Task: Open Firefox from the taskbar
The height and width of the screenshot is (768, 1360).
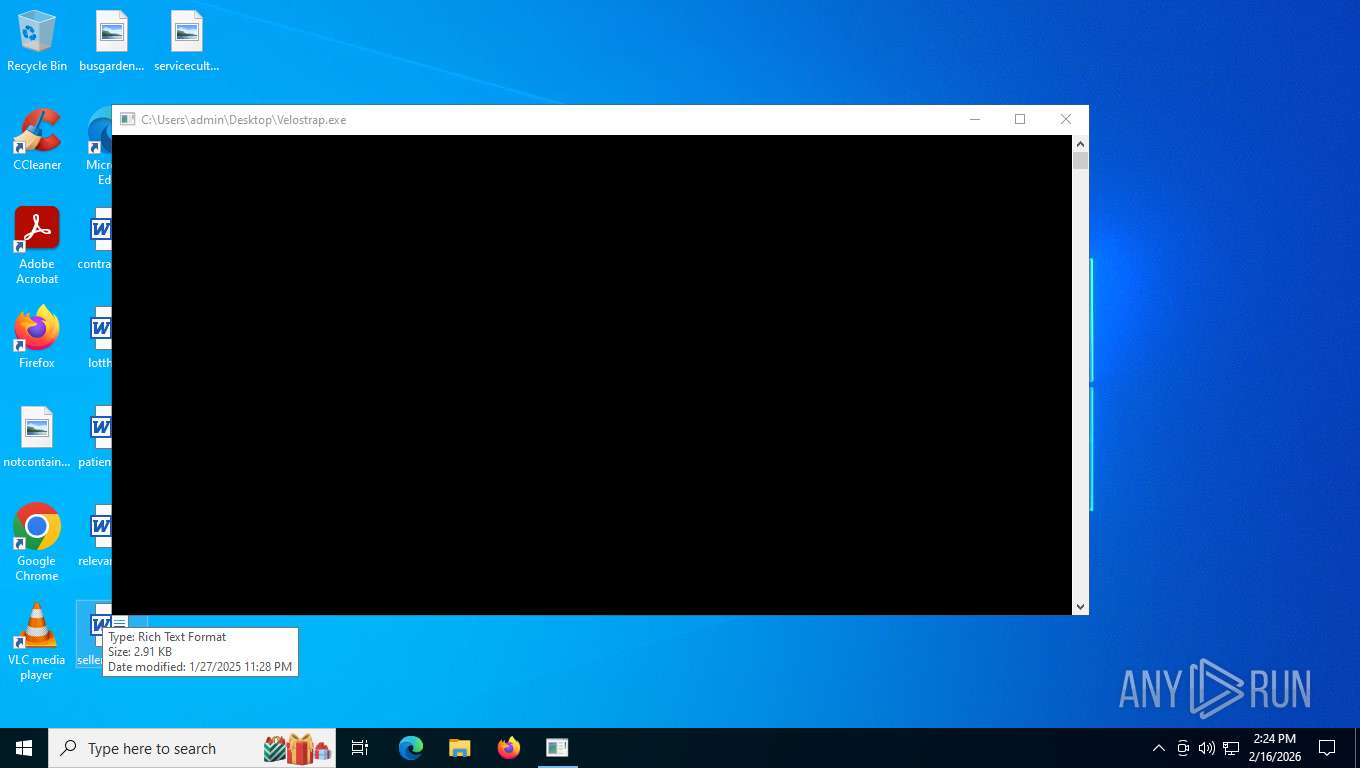Action: point(509,748)
